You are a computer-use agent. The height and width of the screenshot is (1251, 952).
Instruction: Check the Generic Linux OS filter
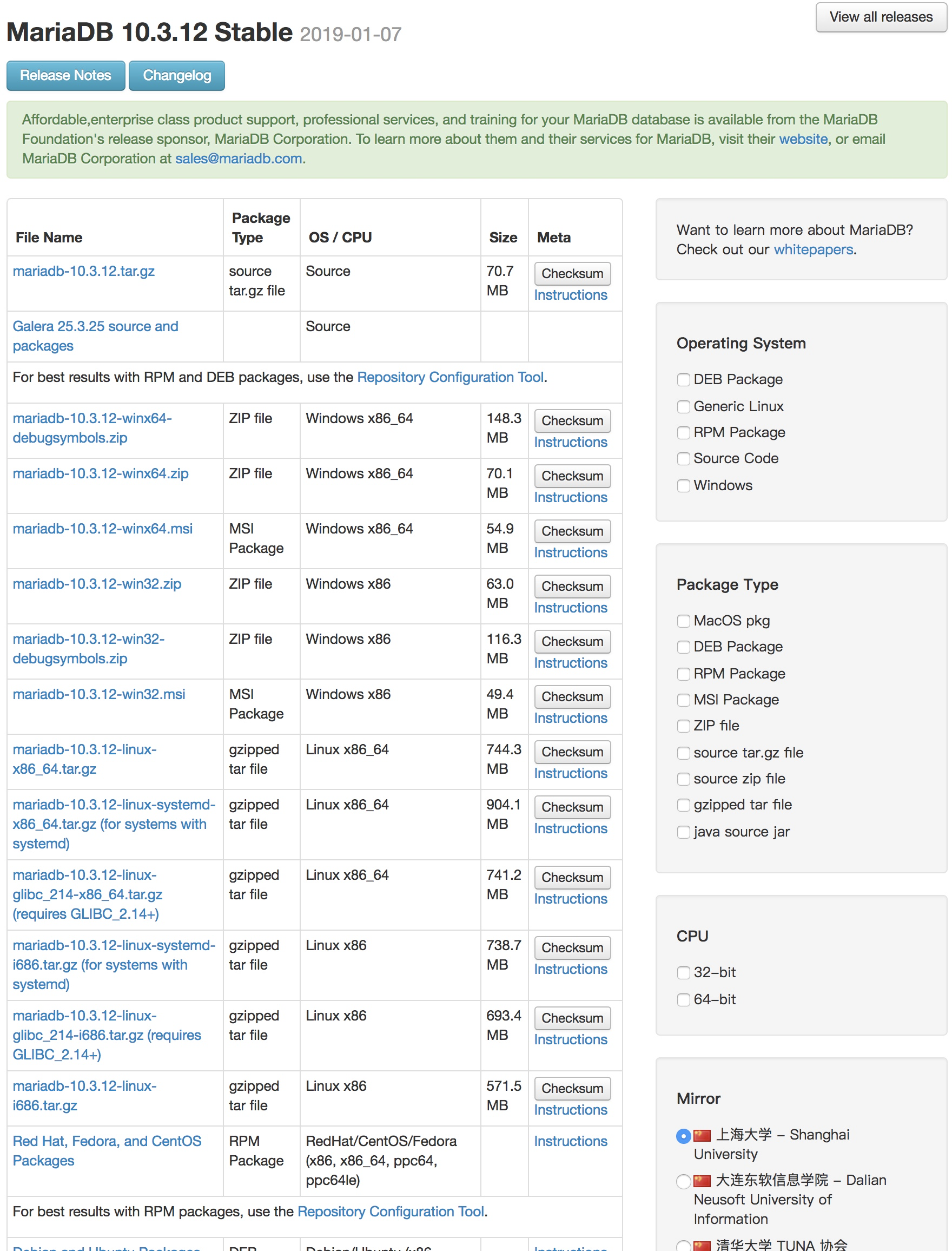click(x=683, y=406)
